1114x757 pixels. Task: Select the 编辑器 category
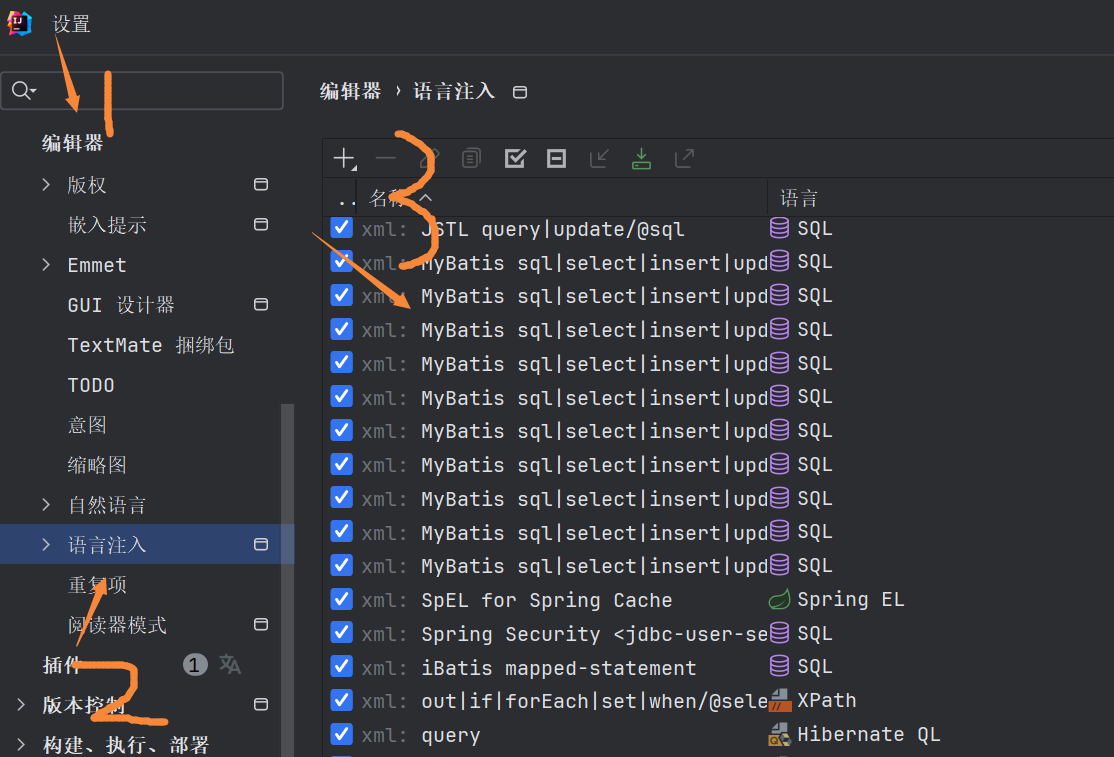(72, 143)
